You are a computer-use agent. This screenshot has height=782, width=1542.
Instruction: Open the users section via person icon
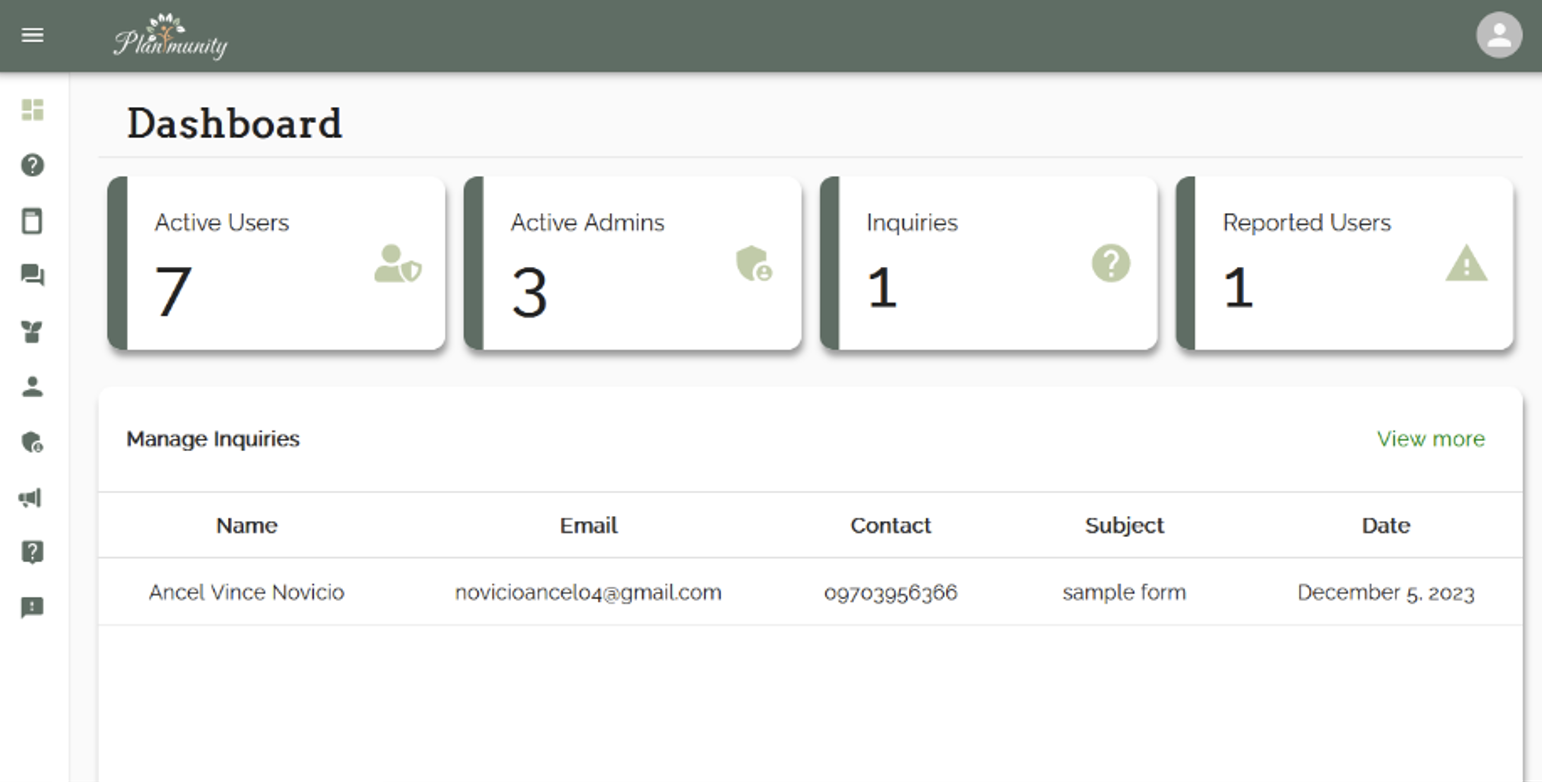(x=33, y=388)
